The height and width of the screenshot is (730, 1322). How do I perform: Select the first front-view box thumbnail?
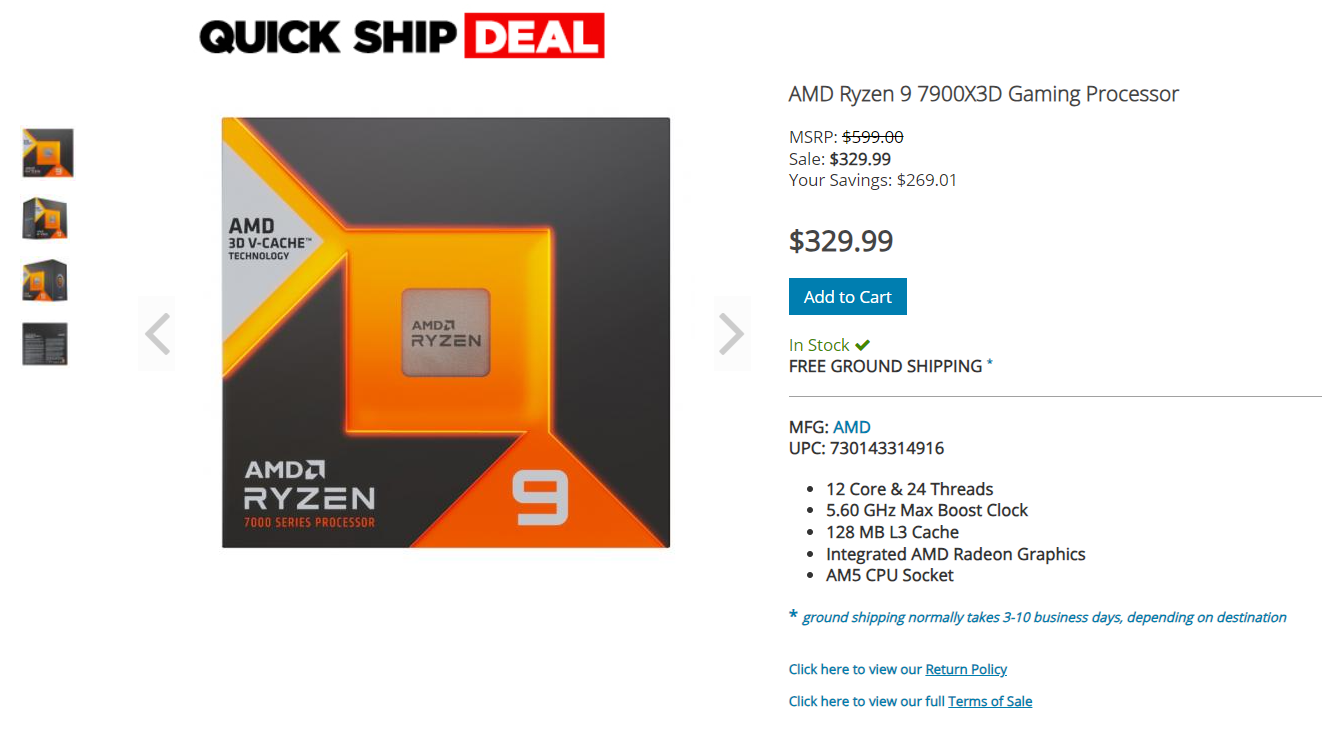click(x=48, y=153)
